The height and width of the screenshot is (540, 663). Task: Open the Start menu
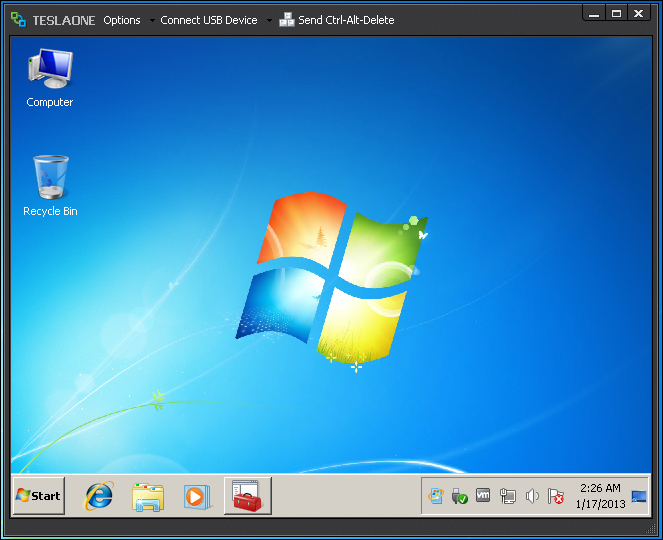pyautogui.click(x=39, y=496)
